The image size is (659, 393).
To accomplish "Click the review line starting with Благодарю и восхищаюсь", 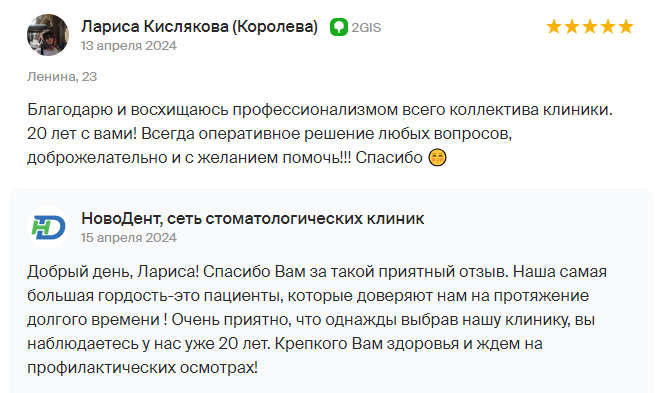I will [320, 110].
